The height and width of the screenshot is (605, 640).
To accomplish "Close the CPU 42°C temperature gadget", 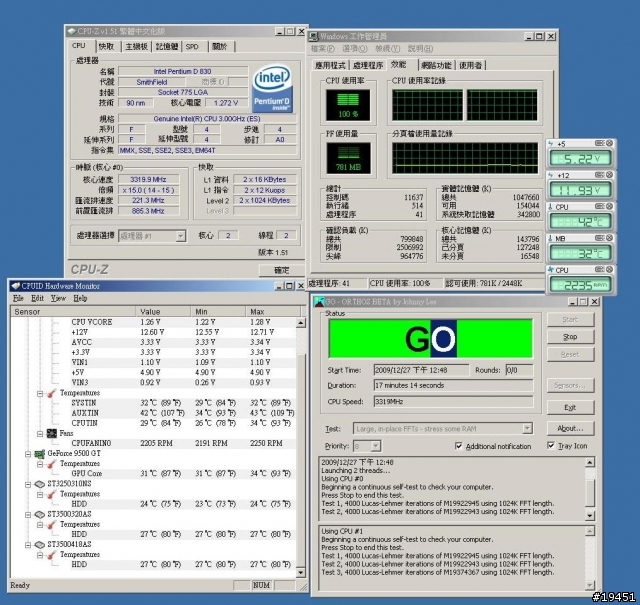I will point(609,207).
